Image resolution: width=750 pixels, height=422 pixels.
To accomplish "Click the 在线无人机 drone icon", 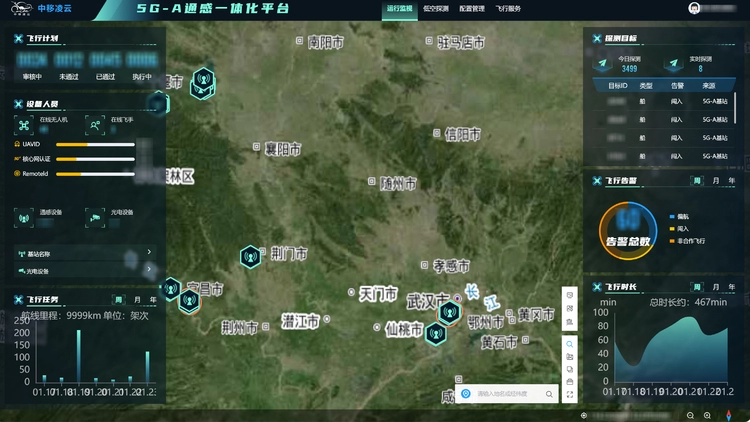I will pos(25,124).
